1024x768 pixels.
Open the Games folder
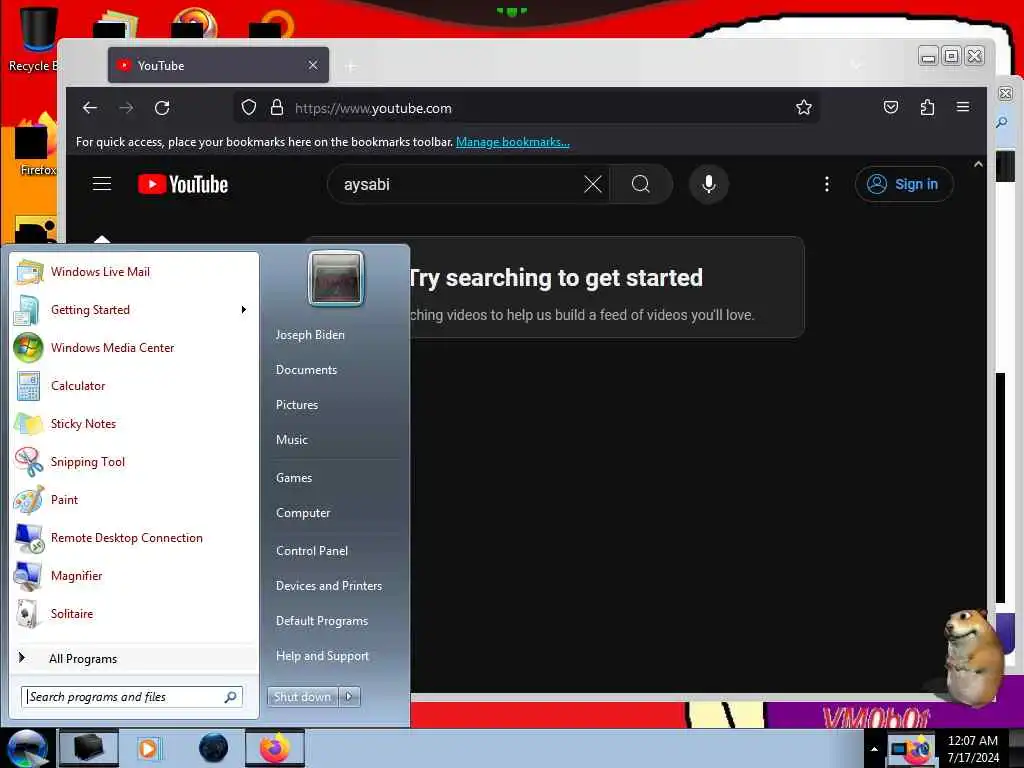294,478
